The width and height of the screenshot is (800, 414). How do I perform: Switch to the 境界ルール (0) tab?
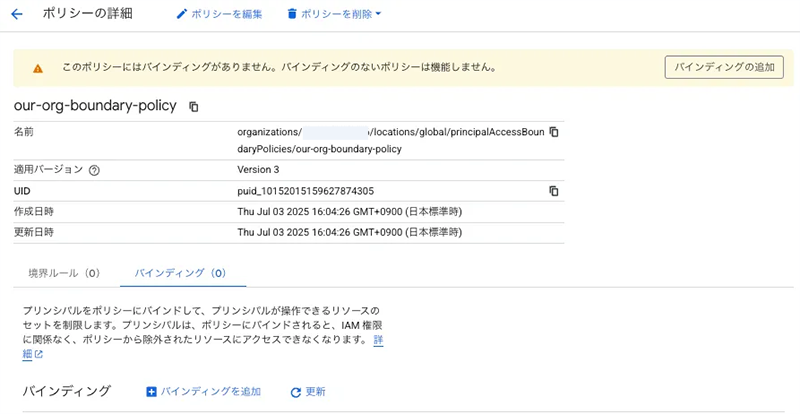[x=64, y=272]
